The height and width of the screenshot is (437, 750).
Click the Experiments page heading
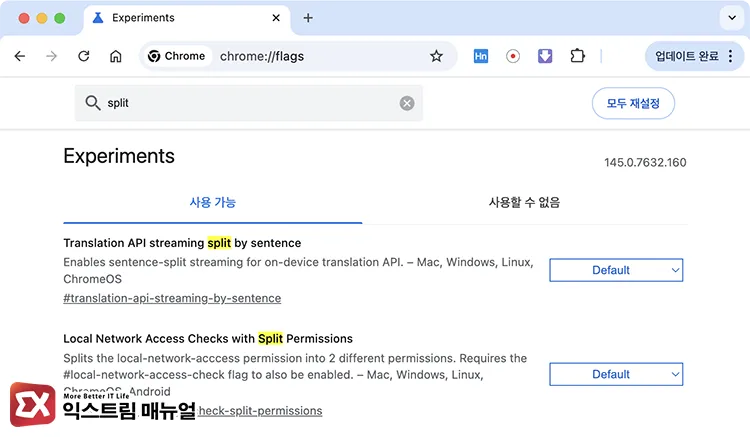pyautogui.click(x=119, y=156)
